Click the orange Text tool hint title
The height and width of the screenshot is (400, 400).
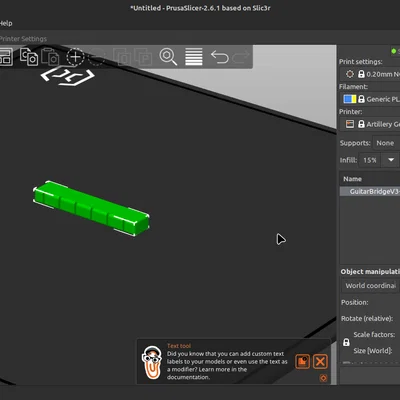tap(179, 346)
